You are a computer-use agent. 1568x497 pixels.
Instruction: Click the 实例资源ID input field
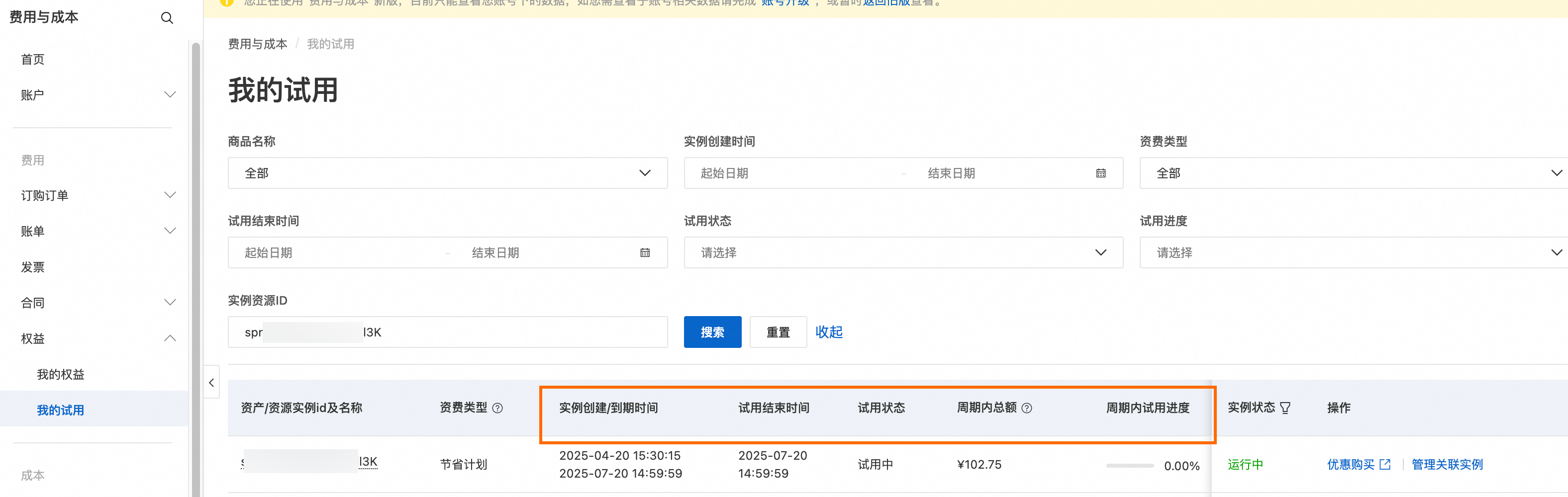[x=447, y=332]
